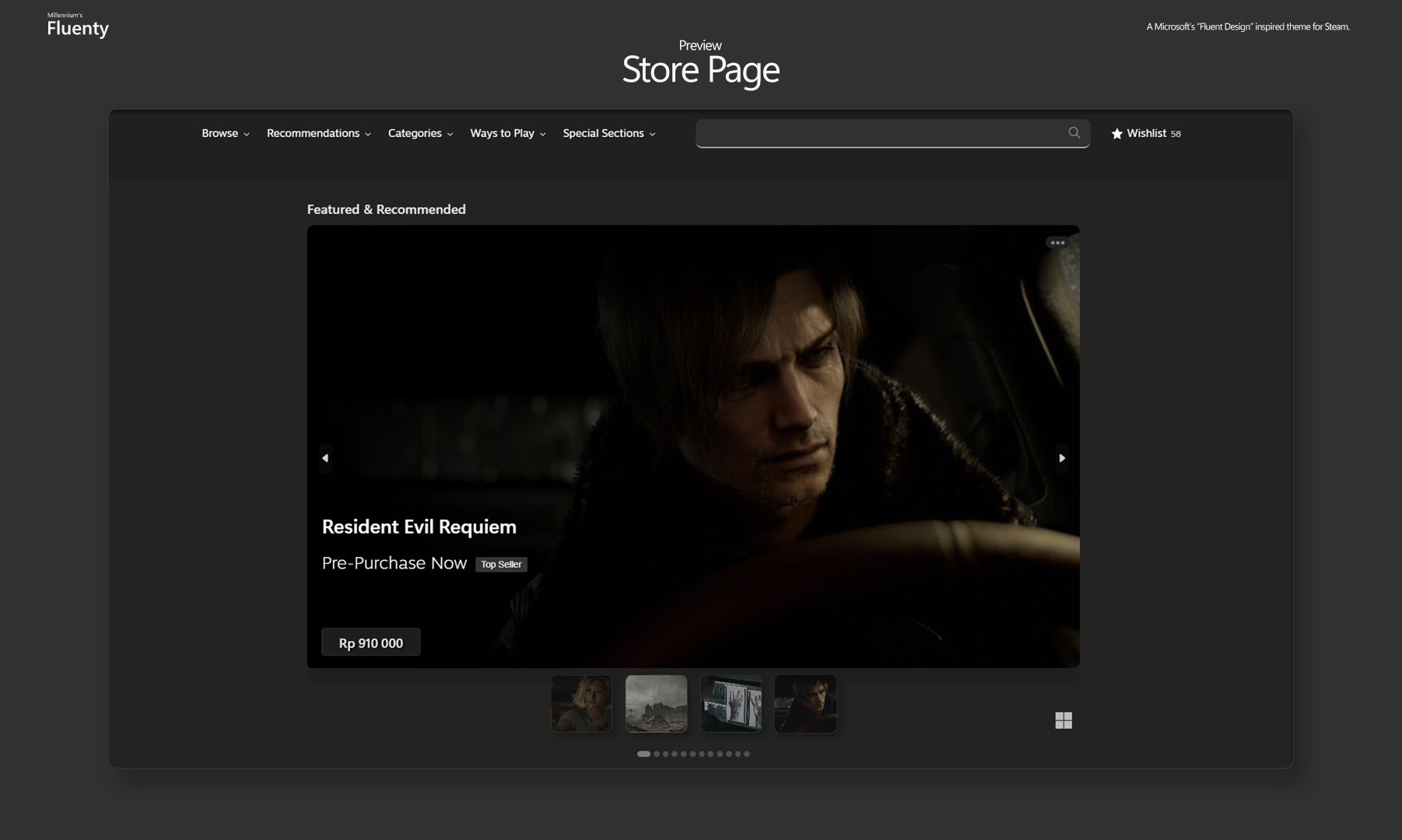View the hand X-ray screenshot thumbnail
The height and width of the screenshot is (840, 1402).
tap(731, 704)
